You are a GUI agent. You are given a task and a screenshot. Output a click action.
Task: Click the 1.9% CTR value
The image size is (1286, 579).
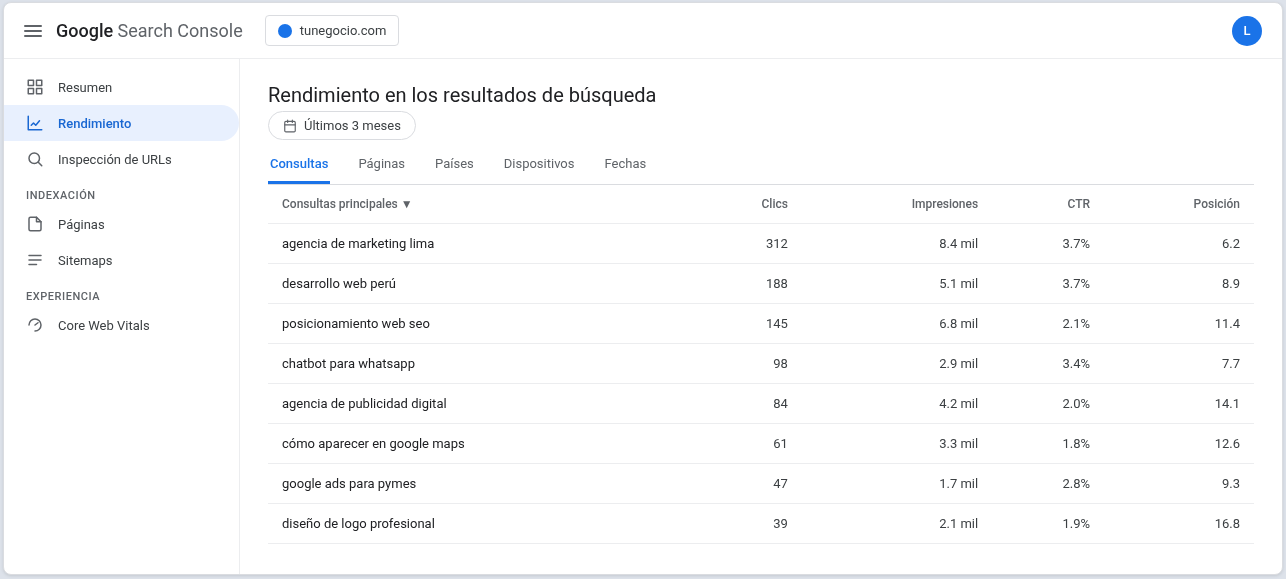point(1076,524)
